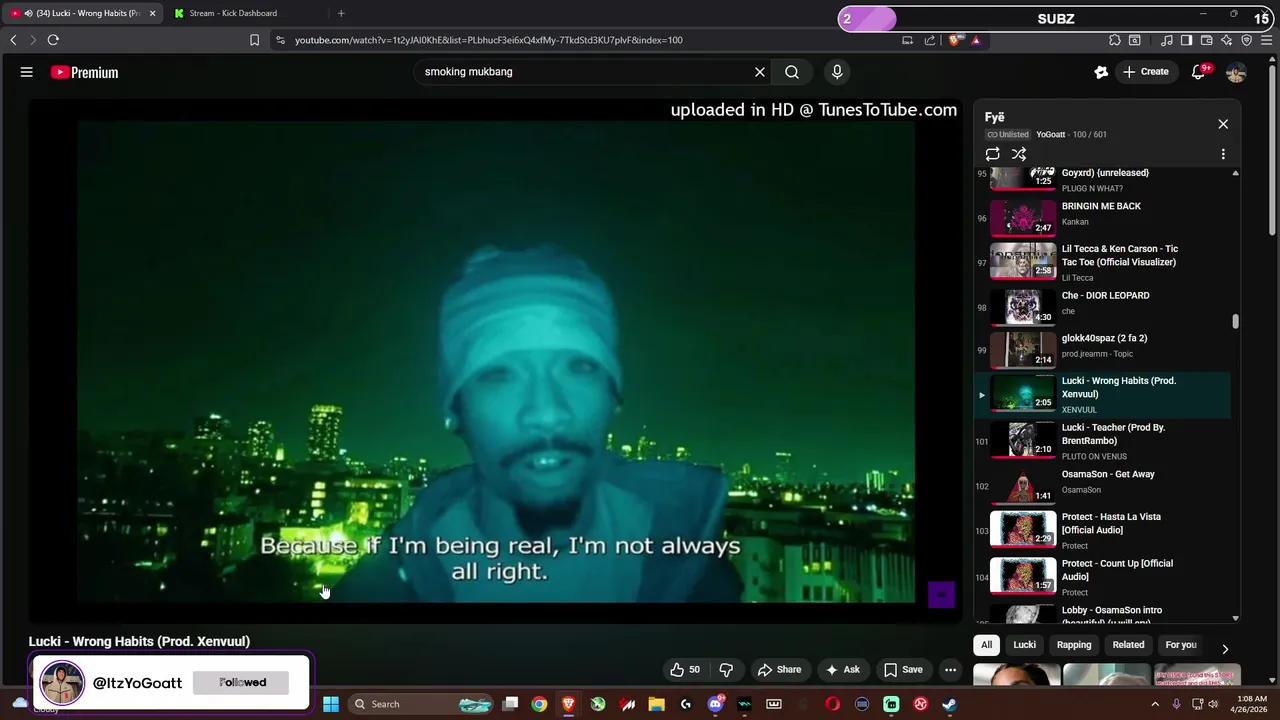
Task: Select the Related filter chip
Action: click(1128, 645)
